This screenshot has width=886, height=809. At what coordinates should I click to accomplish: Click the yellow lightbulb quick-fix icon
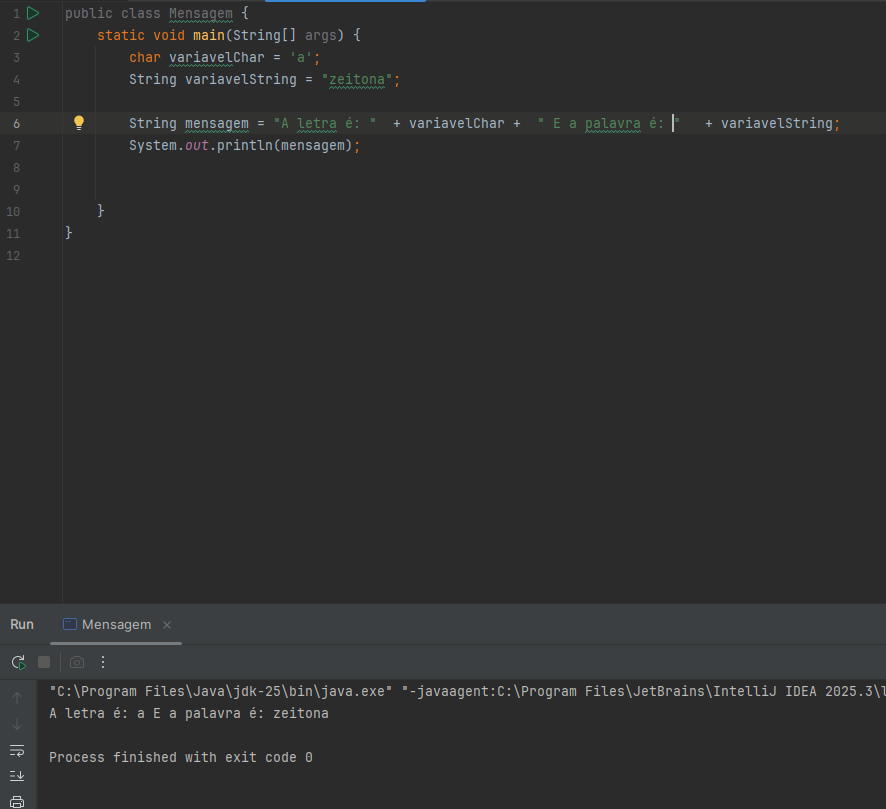click(79, 123)
